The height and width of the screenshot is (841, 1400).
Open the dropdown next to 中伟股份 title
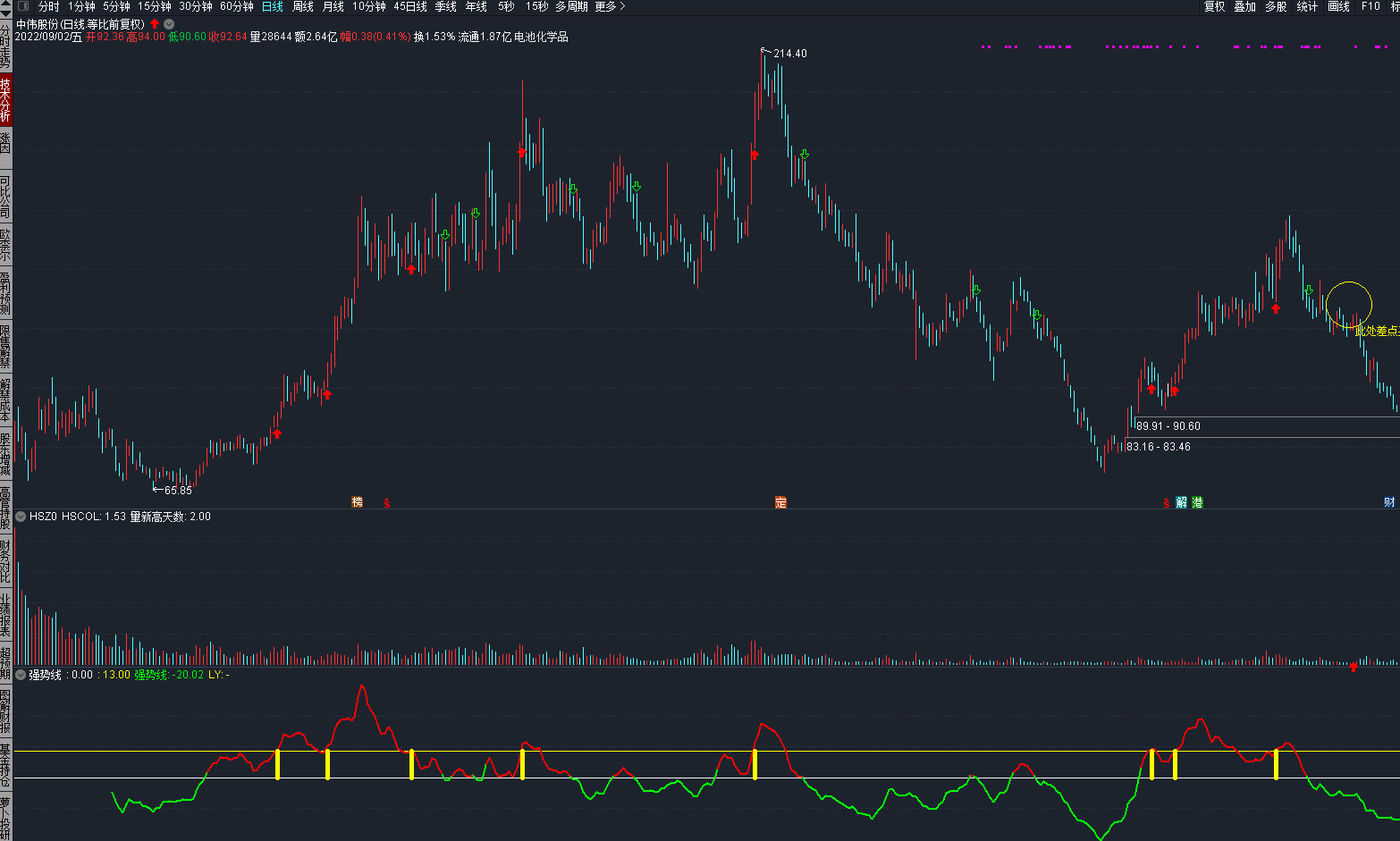tap(169, 24)
